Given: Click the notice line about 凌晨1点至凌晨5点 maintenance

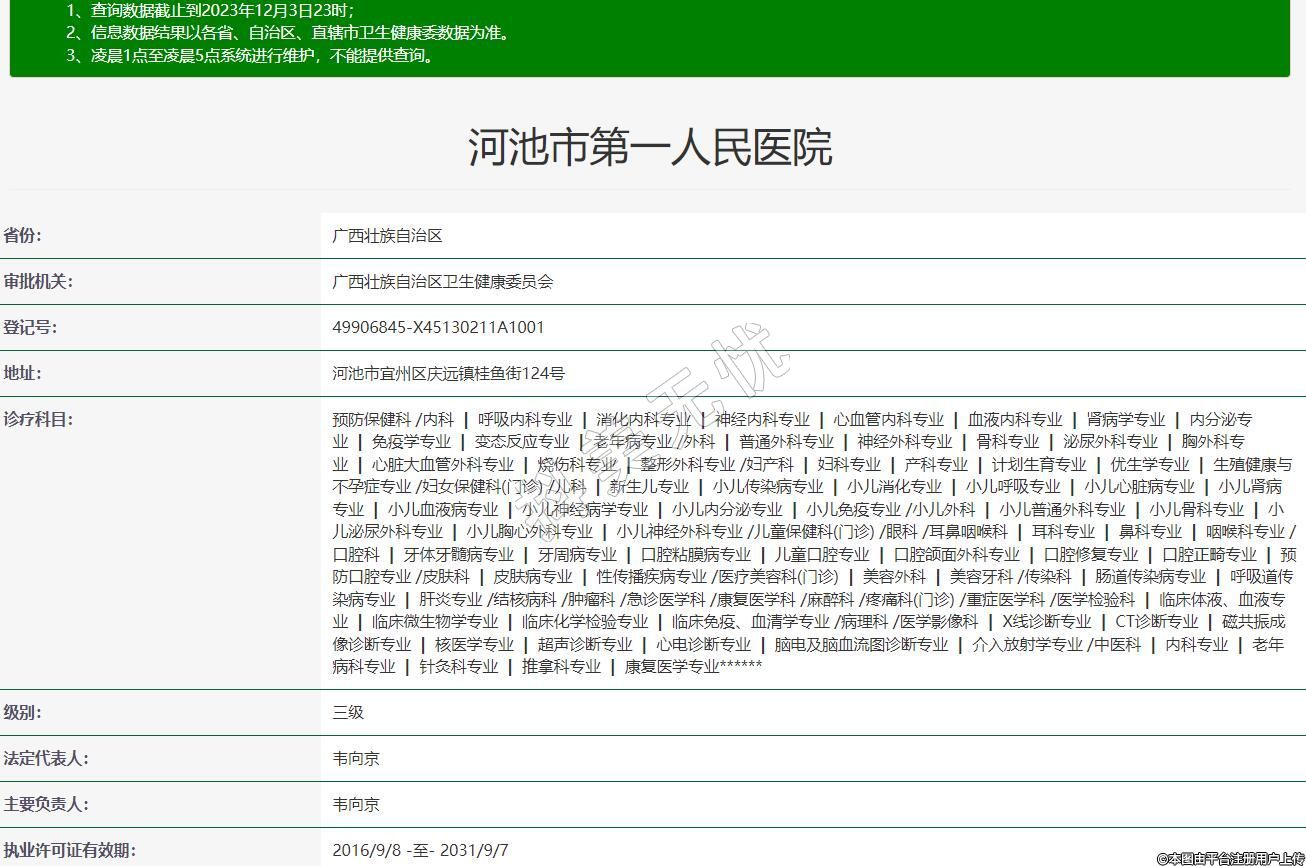Looking at the screenshot, I should [251, 56].
